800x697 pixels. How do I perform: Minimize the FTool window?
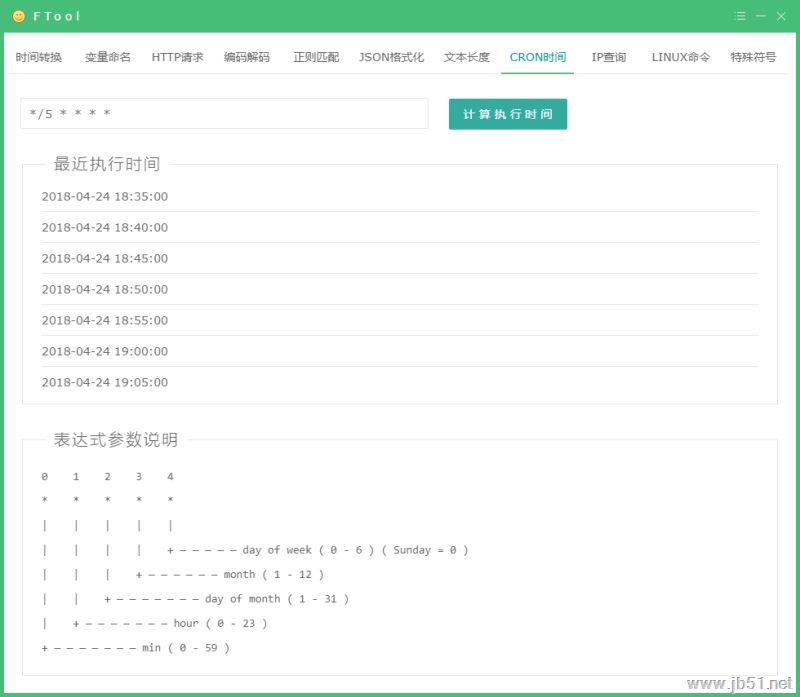pos(761,16)
